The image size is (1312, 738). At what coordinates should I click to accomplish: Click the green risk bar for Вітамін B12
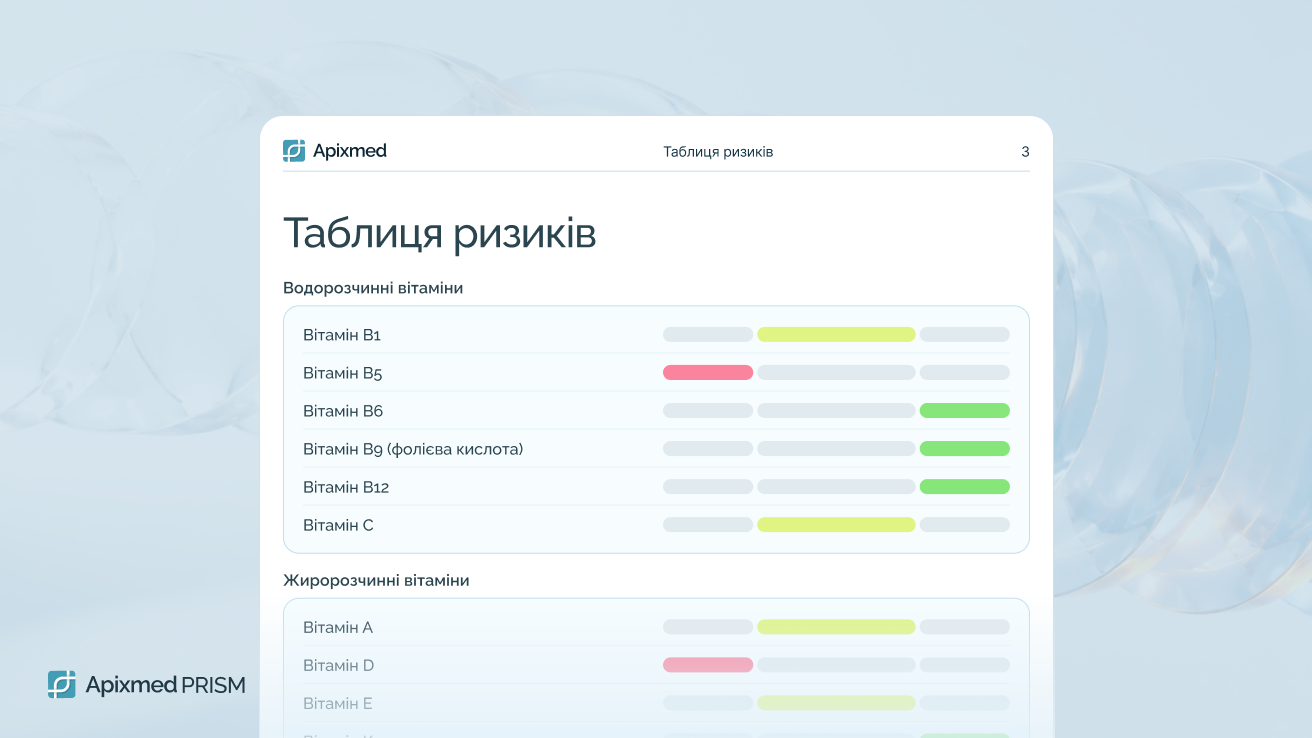pos(965,487)
